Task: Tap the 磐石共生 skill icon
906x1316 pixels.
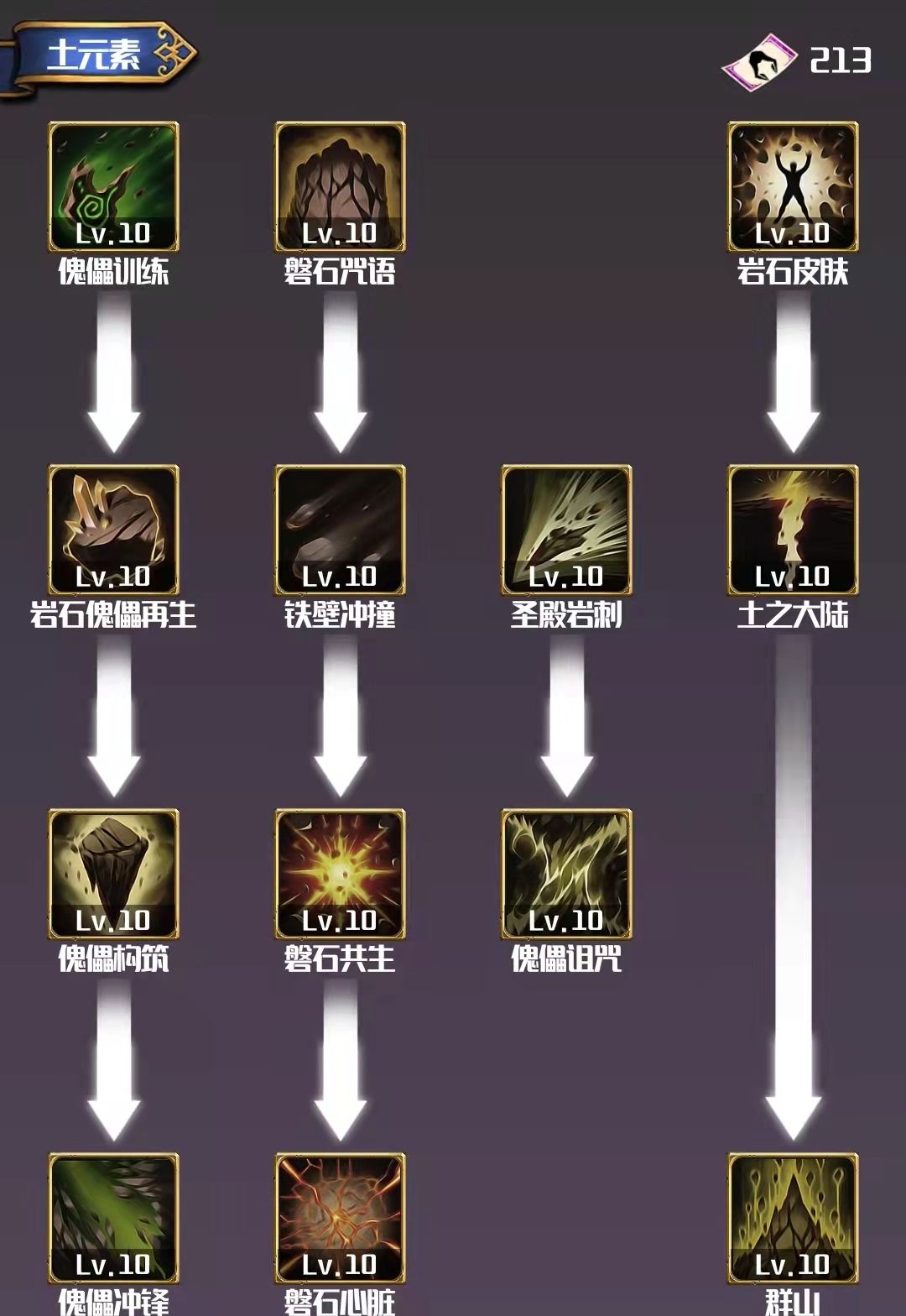Action: click(x=340, y=875)
